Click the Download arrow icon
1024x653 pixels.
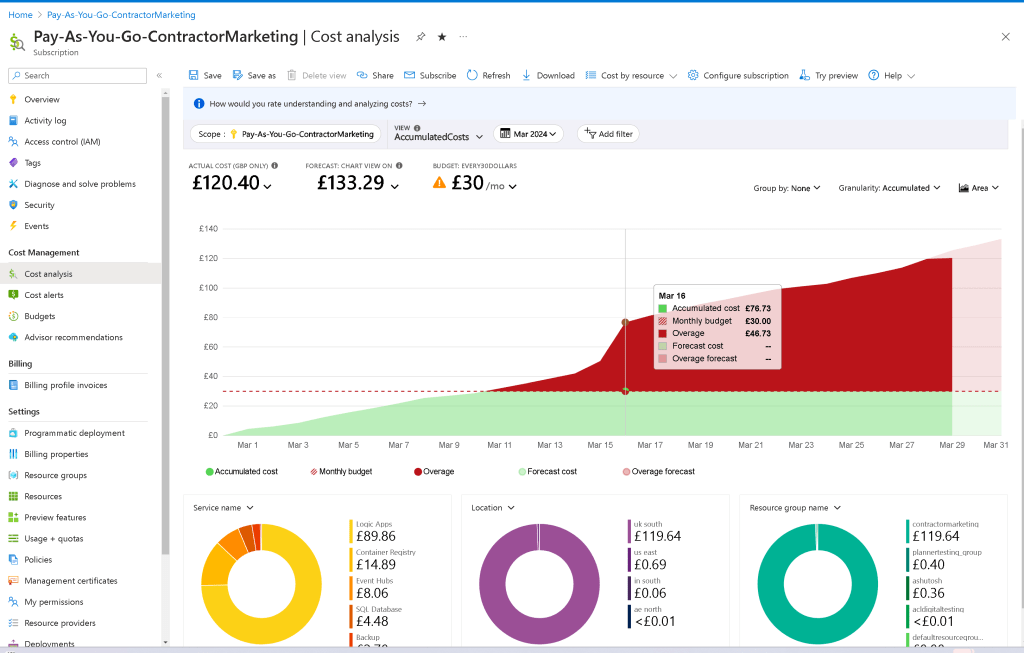[526, 75]
